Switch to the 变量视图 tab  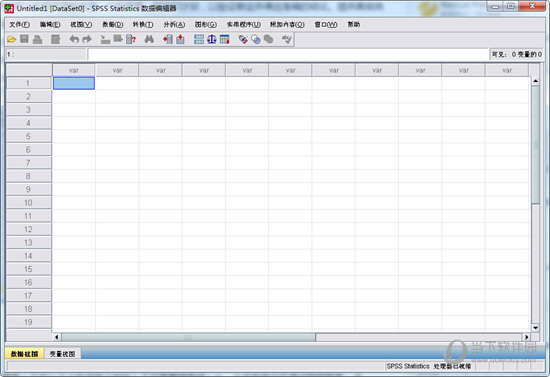[x=62, y=354]
